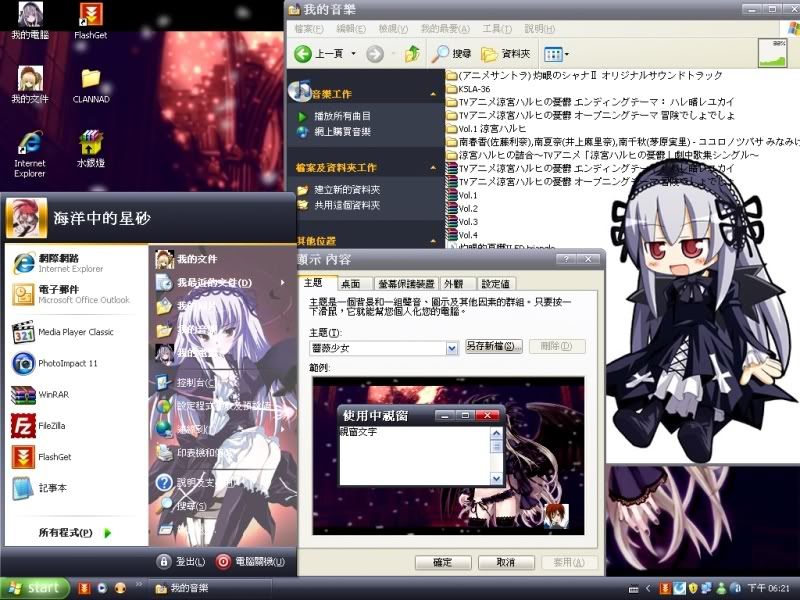
Task: Open the 工具(T) menu
Action: coord(497,29)
